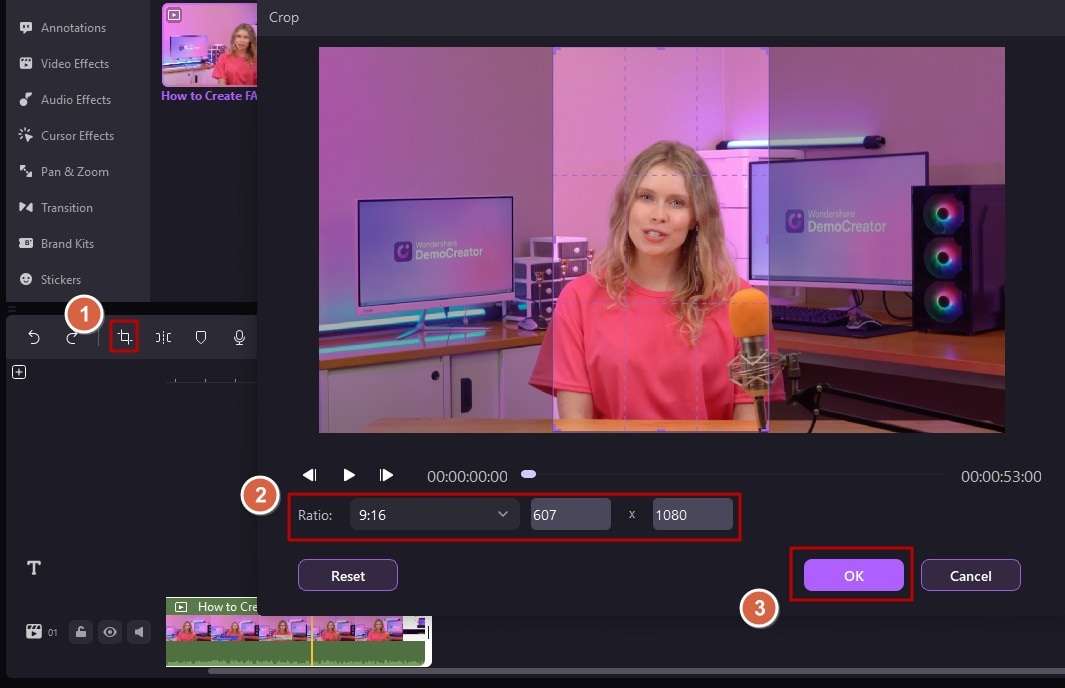Image resolution: width=1065 pixels, height=688 pixels.
Task: Click the Cursor Effects sparkle icon
Action: [26, 134]
